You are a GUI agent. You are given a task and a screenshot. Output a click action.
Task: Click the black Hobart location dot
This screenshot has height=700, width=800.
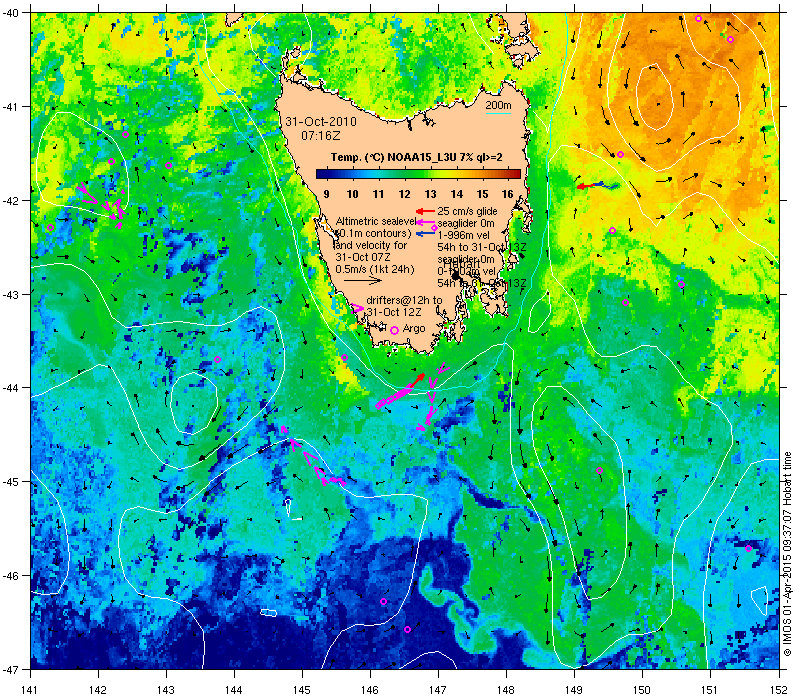coord(456,276)
